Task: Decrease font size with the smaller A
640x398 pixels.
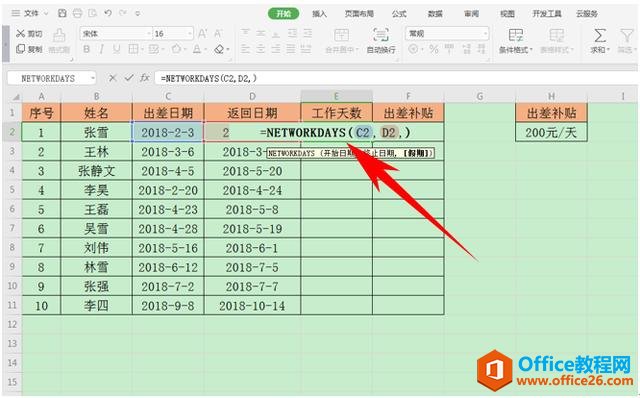Action: point(218,33)
